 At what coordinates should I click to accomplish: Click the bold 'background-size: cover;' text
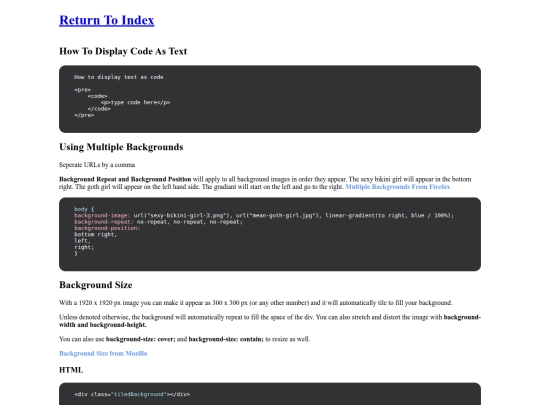click(x=141, y=339)
